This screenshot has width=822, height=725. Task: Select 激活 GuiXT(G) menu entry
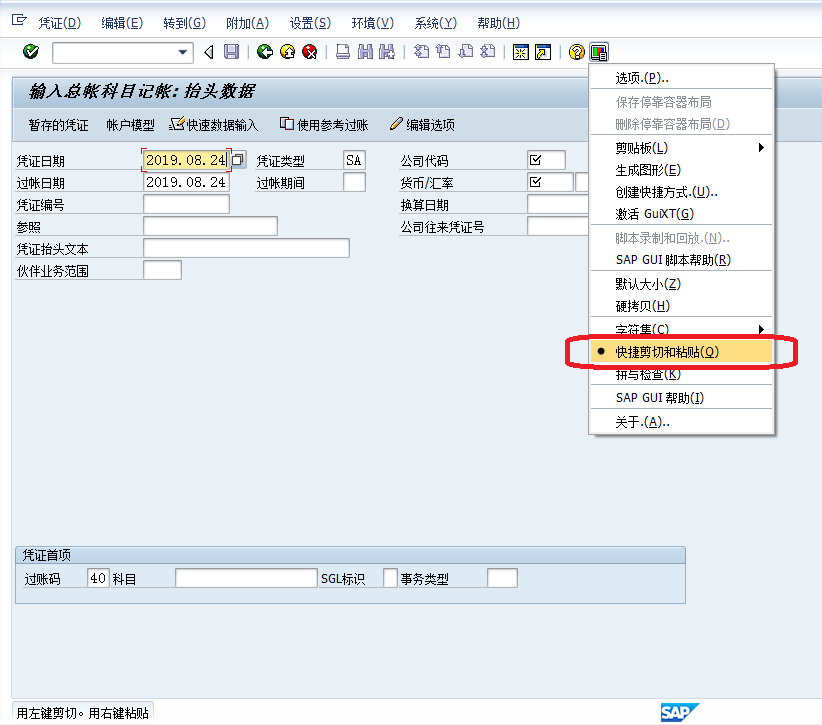click(x=681, y=214)
